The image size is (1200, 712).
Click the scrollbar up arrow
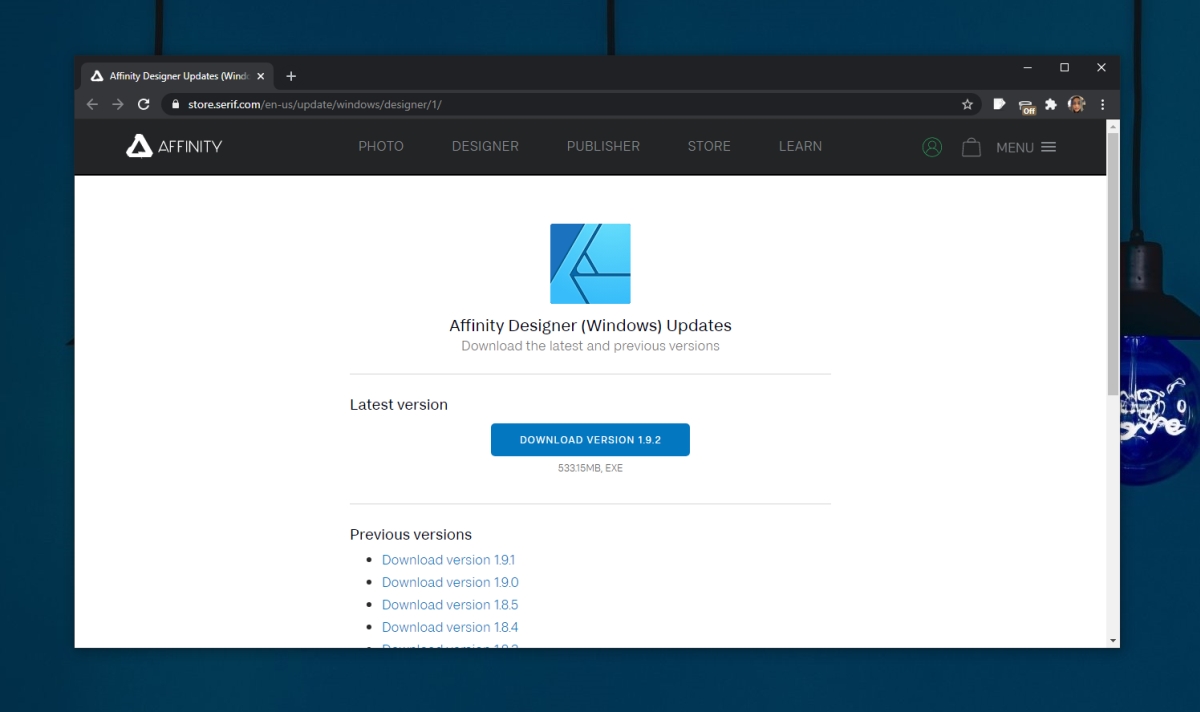click(1113, 126)
